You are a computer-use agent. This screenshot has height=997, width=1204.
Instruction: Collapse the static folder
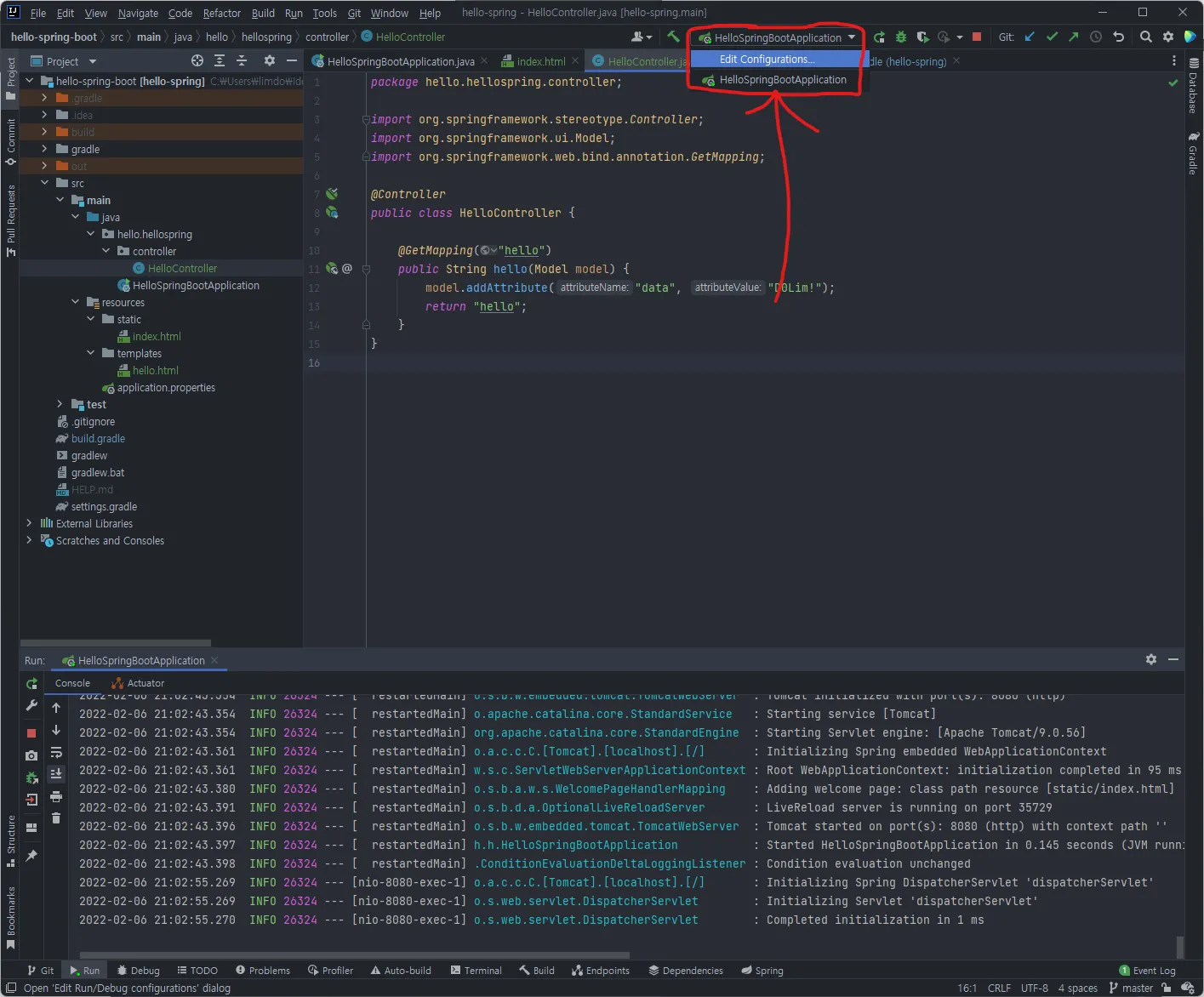pyautogui.click(x=91, y=319)
